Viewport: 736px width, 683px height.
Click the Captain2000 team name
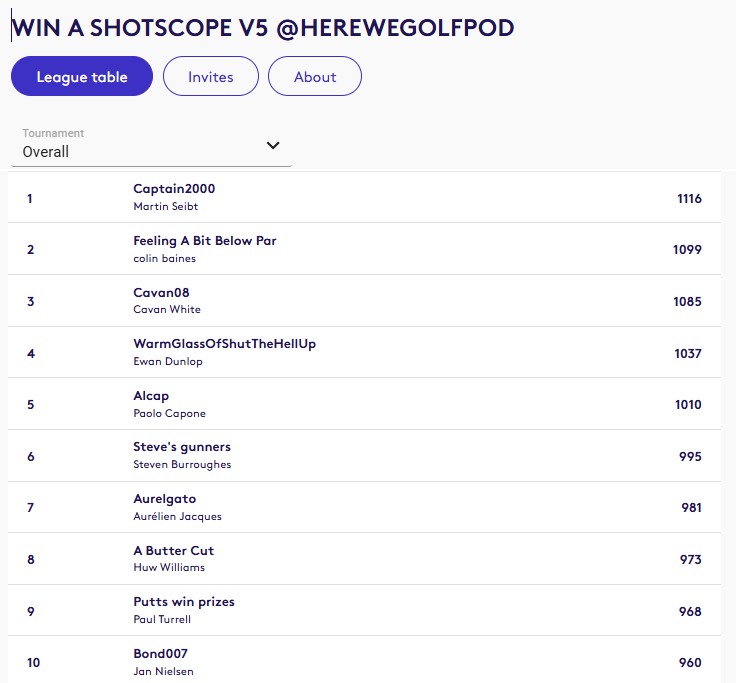[174, 189]
